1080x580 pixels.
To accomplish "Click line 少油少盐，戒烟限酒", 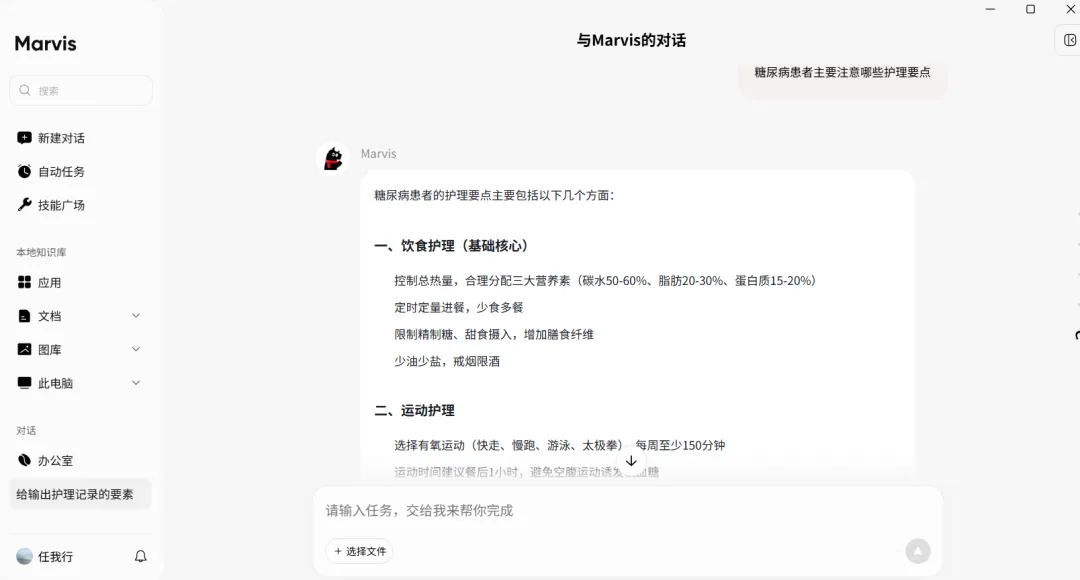I will point(447,361).
